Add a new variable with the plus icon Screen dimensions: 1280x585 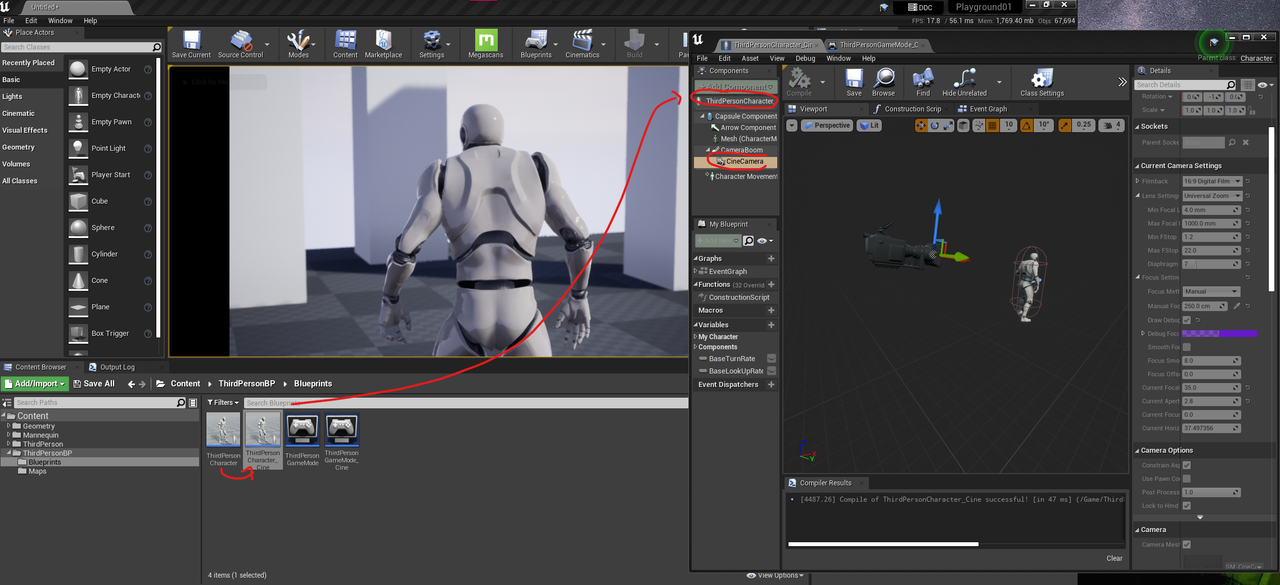click(x=771, y=325)
